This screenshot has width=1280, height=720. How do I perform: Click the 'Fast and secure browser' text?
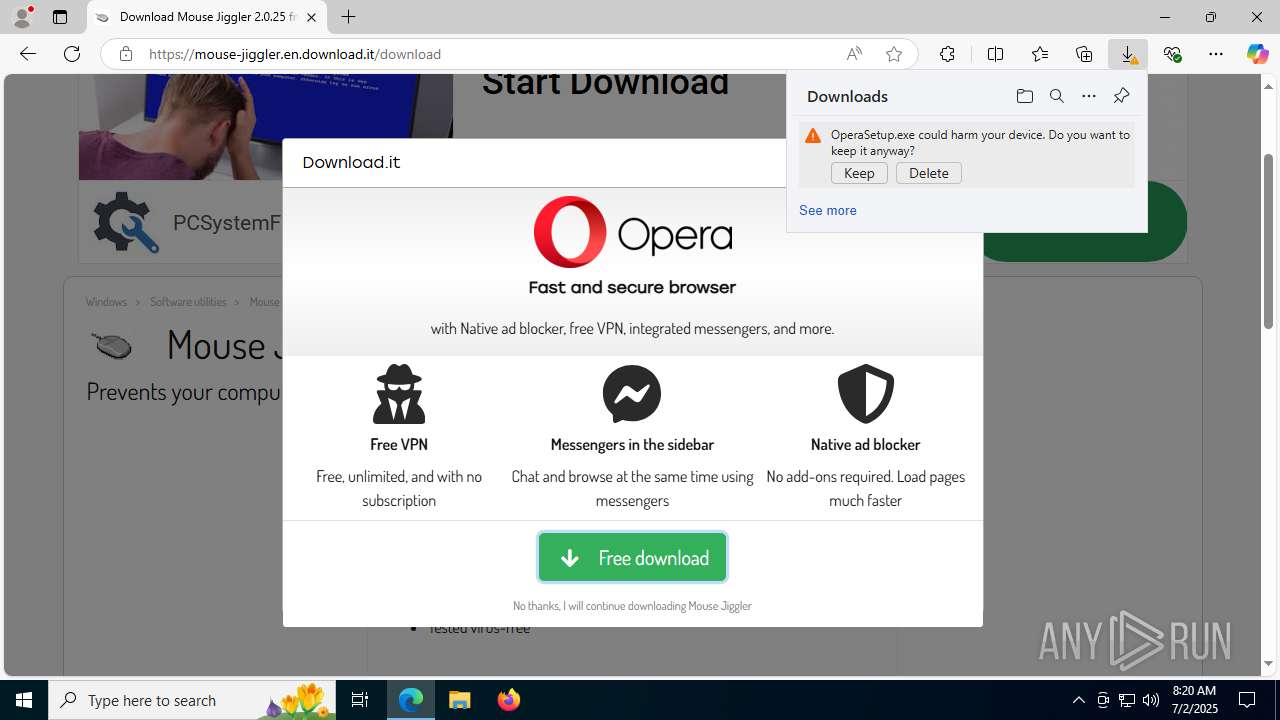632,288
